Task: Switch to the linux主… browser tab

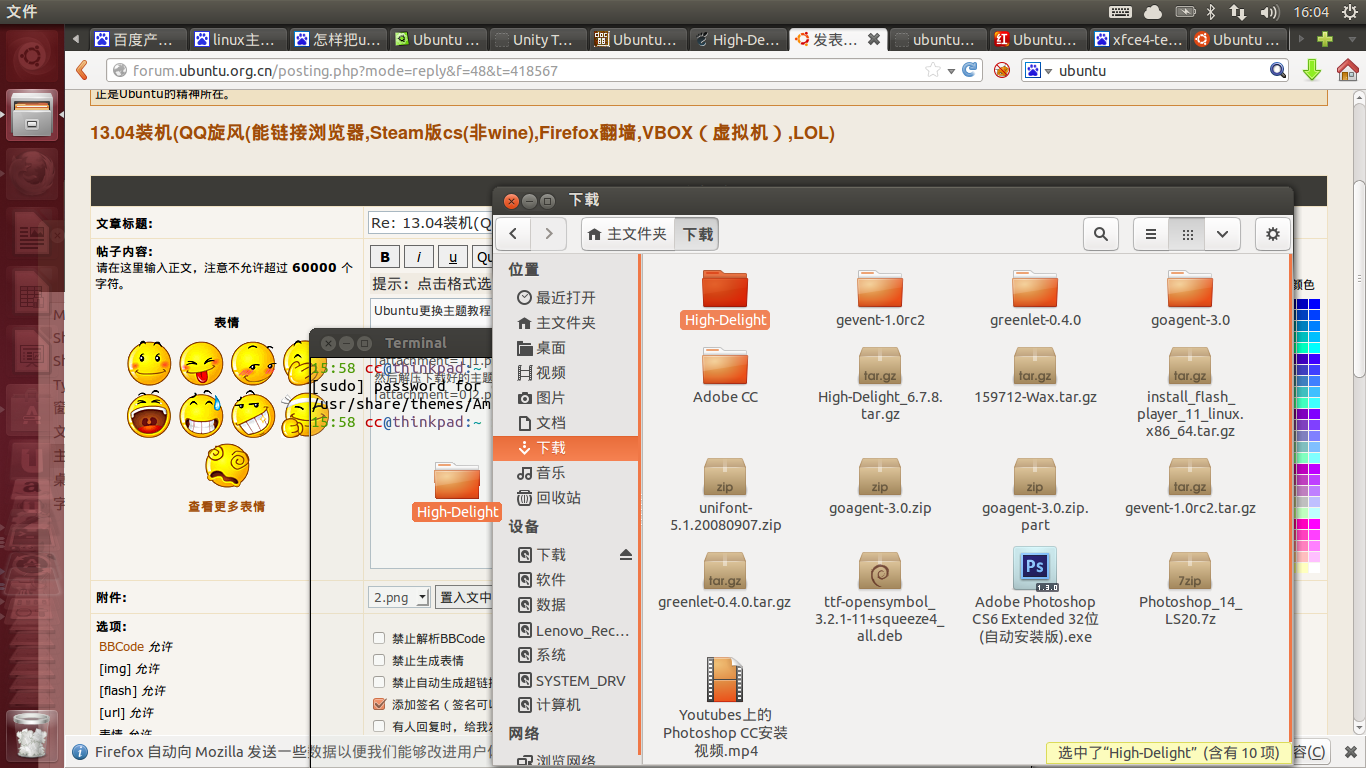Action: (240, 40)
